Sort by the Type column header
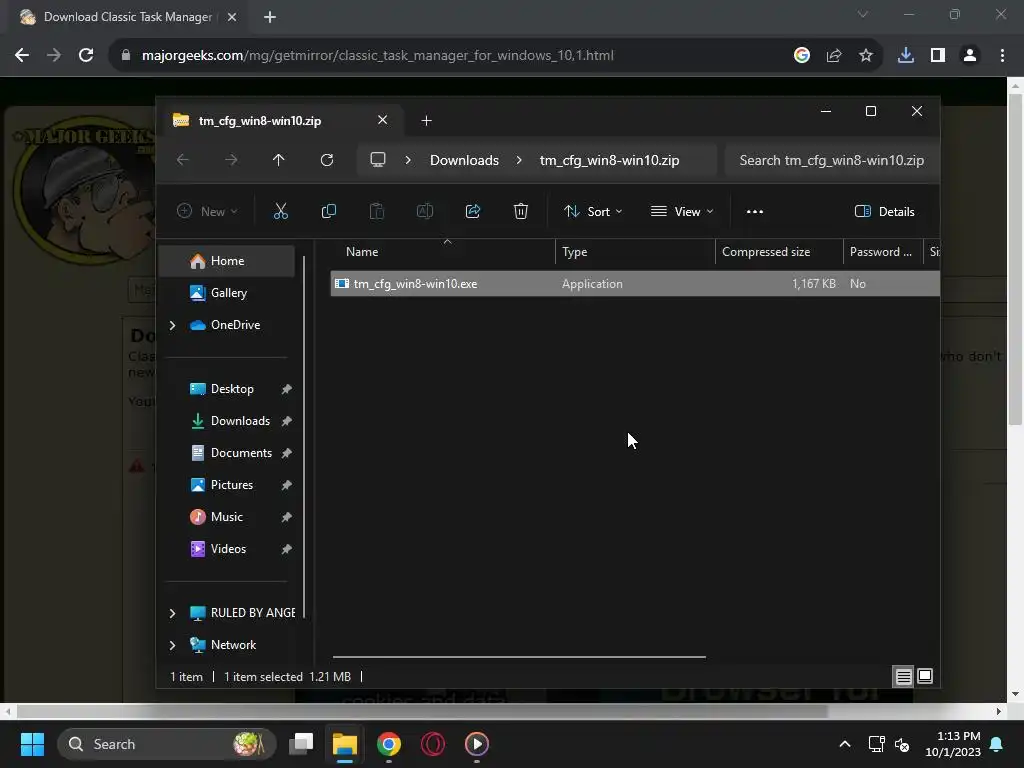Image resolution: width=1024 pixels, height=768 pixels. 635,252
